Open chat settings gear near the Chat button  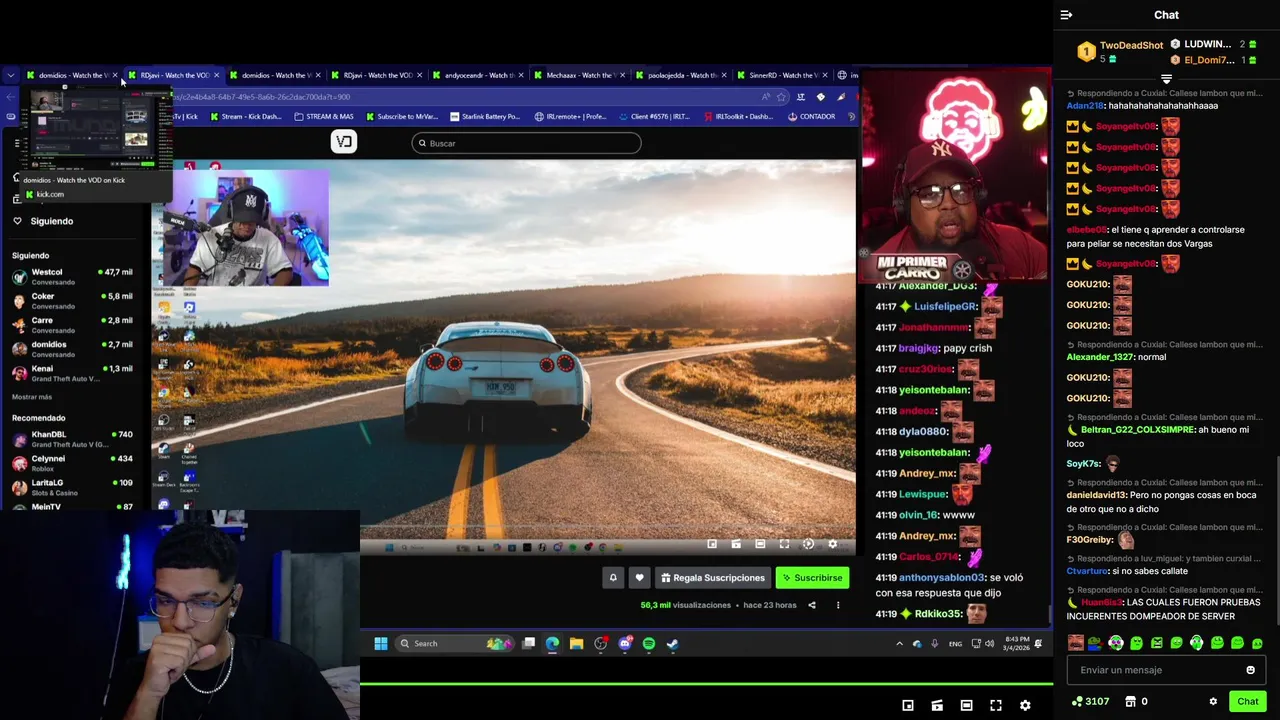coord(1213,702)
